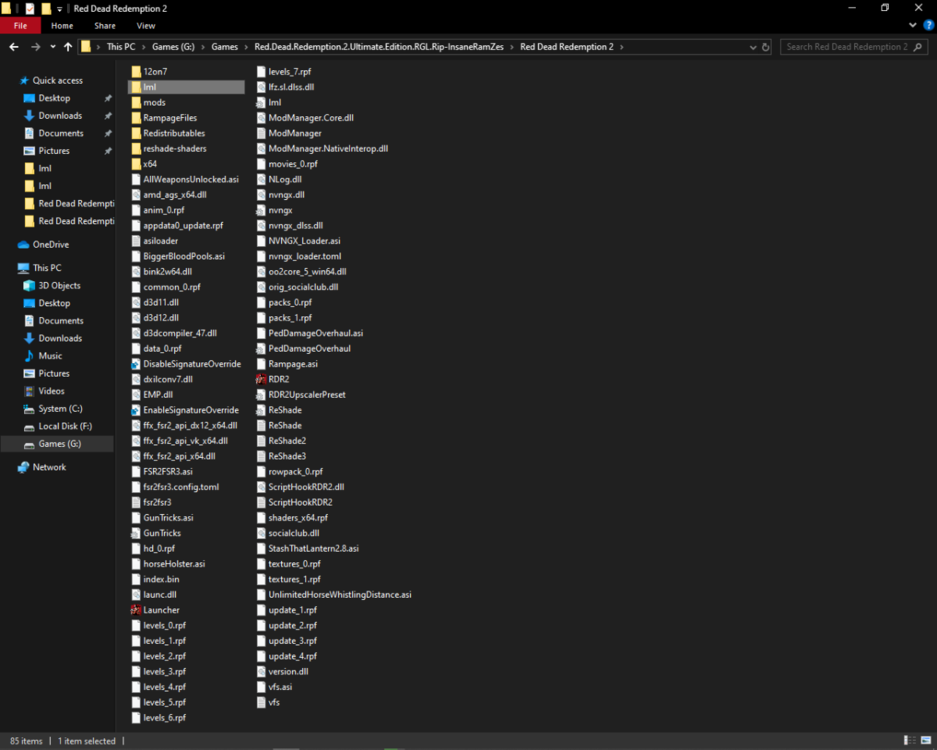The width and height of the screenshot is (937, 750).
Task: Click the Up one level arrow
Action: 68,47
